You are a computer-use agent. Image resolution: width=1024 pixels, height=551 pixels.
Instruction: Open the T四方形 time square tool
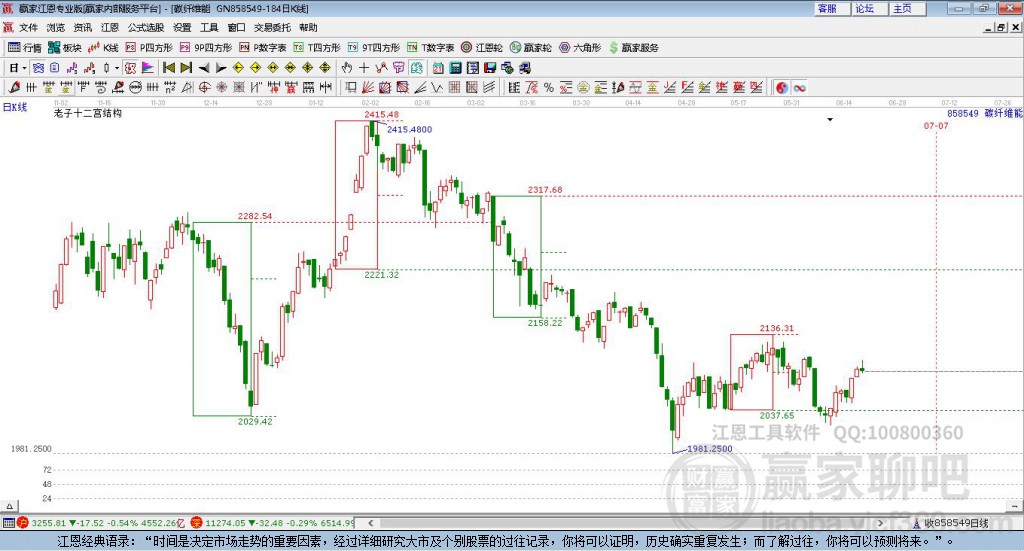coord(317,48)
